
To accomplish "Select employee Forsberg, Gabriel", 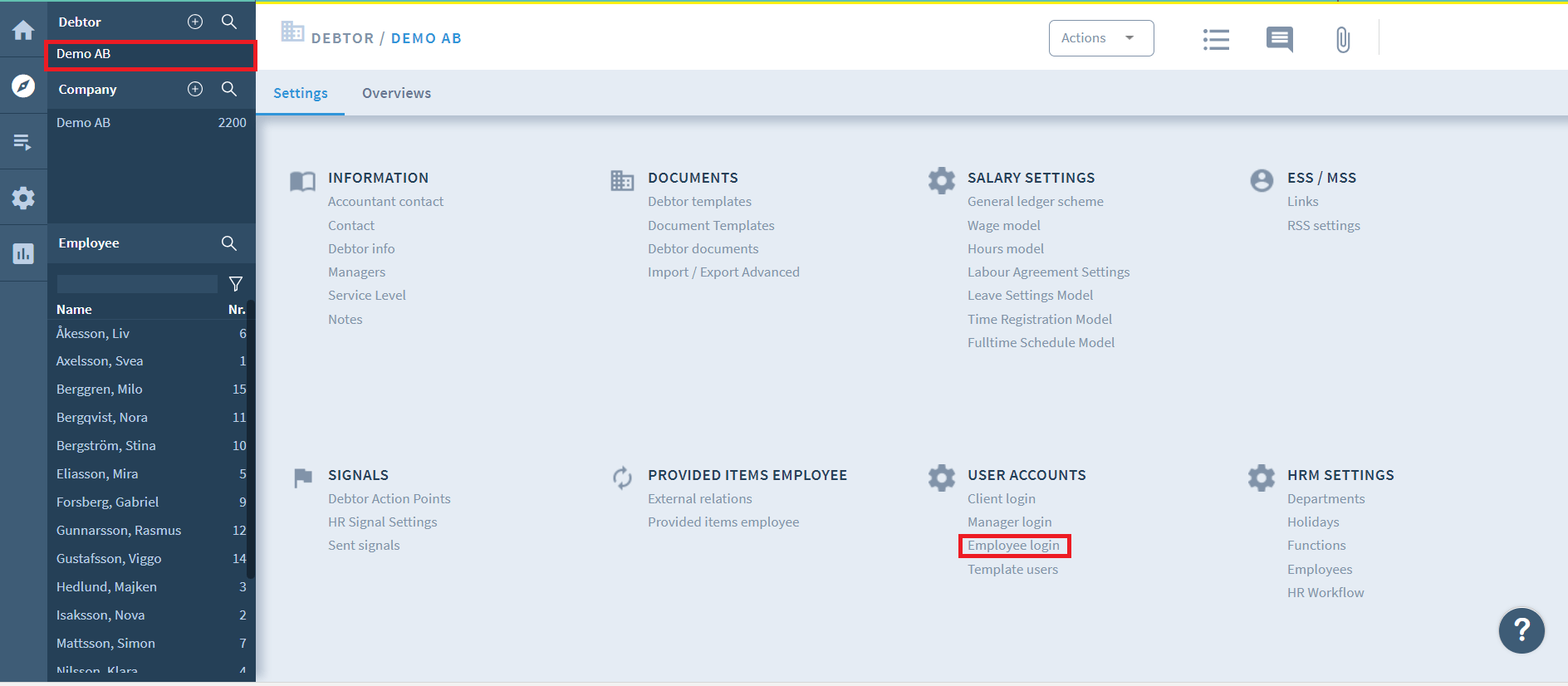I will (x=151, y=502).
